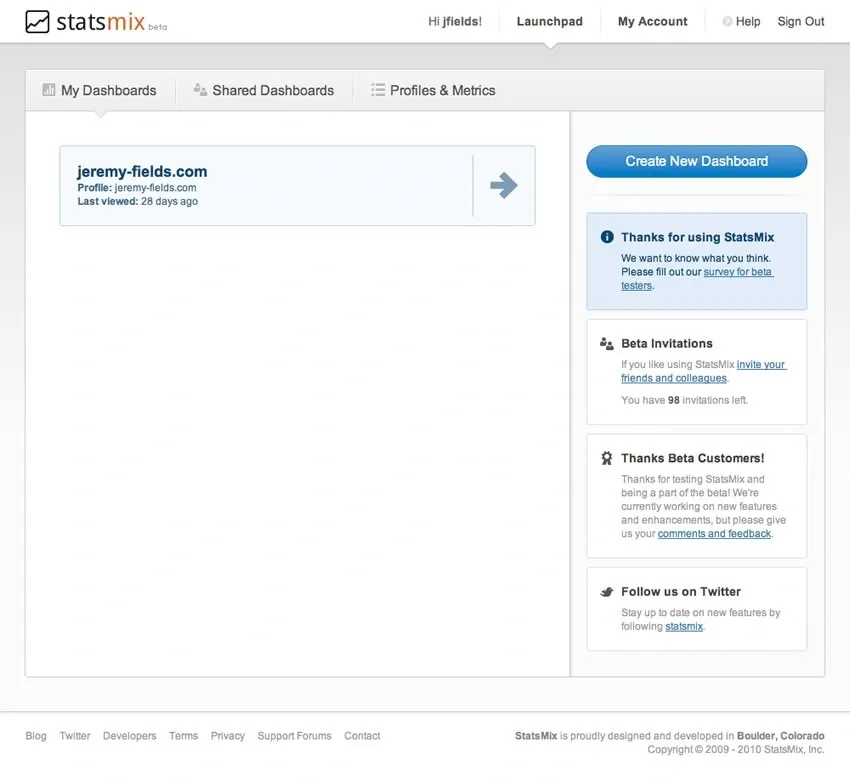Click the bar chart icon on My Dashboards tab
Screen dimensions: 850x782
click(x=48, y=90)
